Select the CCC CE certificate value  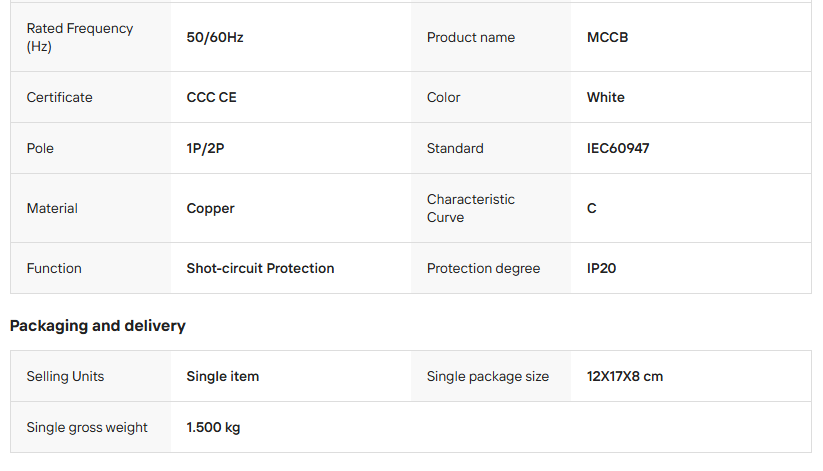[212, 97]
